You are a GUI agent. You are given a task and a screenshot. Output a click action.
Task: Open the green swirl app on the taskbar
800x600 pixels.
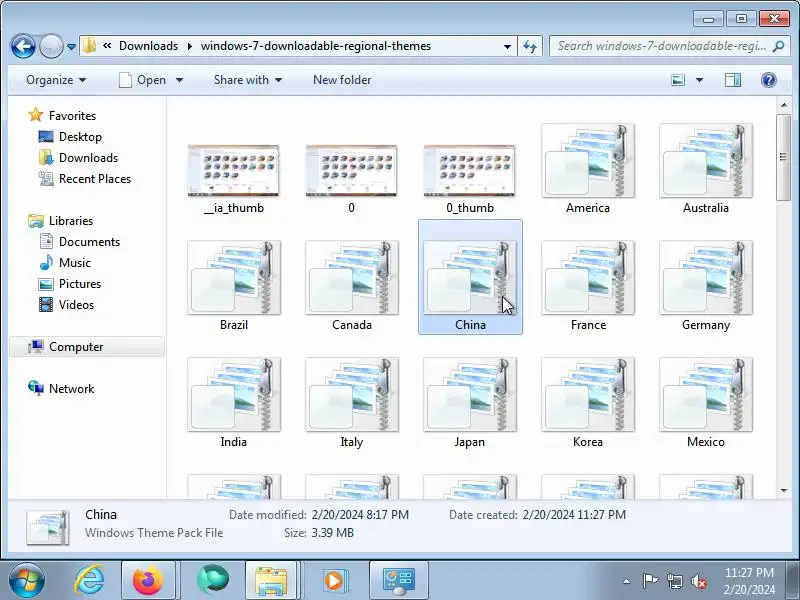[212, 580]
